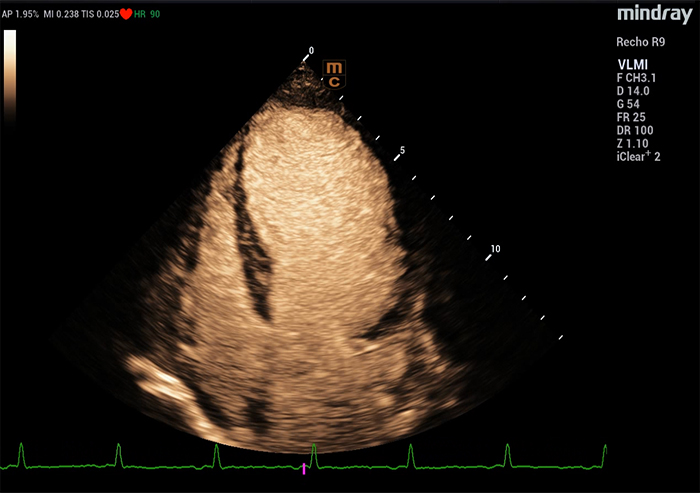Viewport: 700px width, 493px height.
Task: Click the 5 cm depth scale marker
Action: pyautogui.click(x=401, y=150)
